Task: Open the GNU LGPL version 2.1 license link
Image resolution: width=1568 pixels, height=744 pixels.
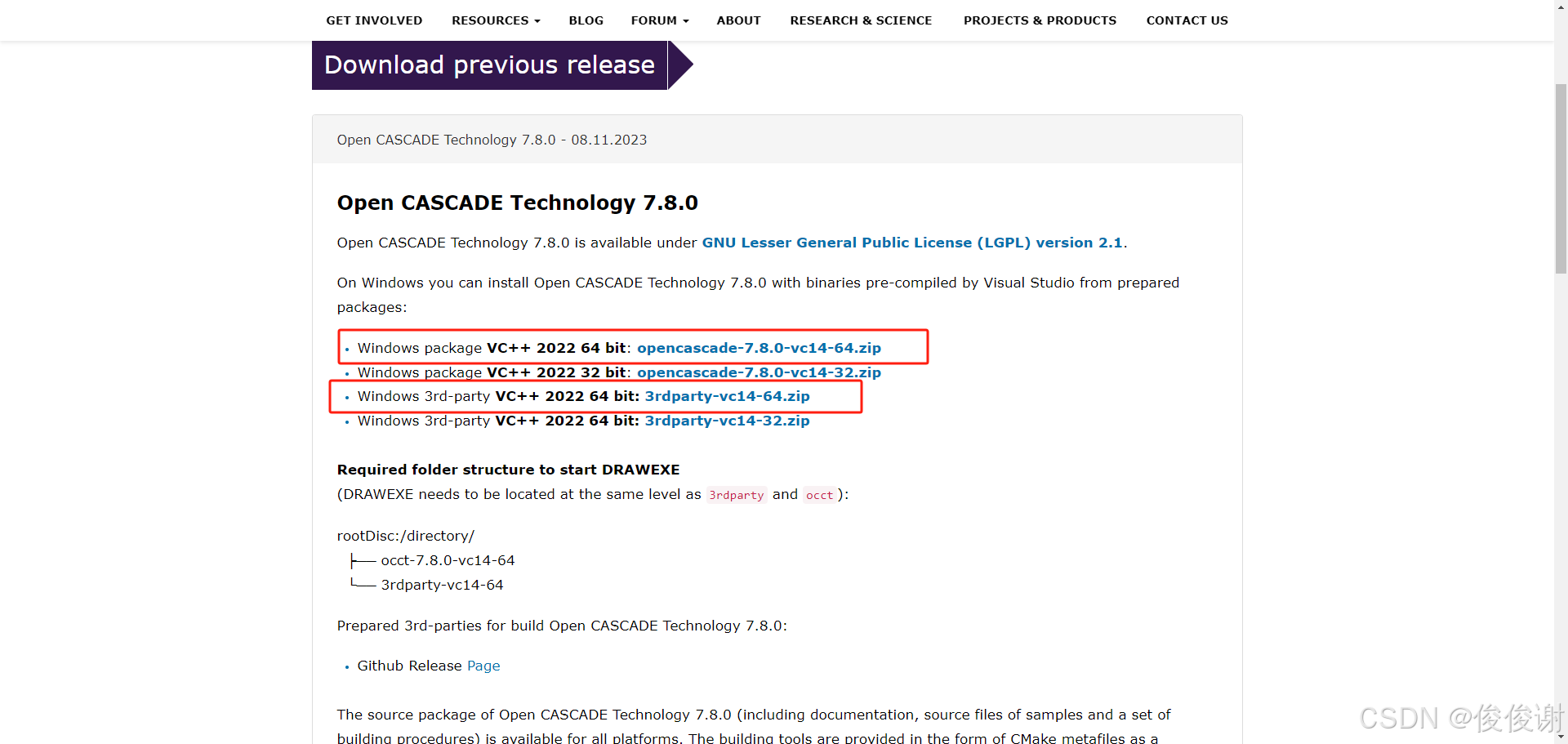Action: click(912, 243)
